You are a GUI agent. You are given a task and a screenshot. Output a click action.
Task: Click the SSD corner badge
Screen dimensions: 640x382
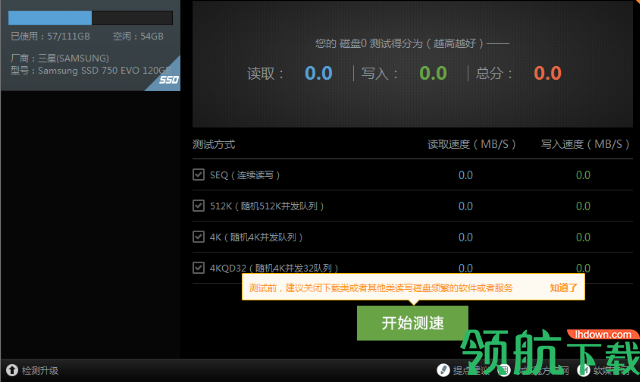coord(168,79)
